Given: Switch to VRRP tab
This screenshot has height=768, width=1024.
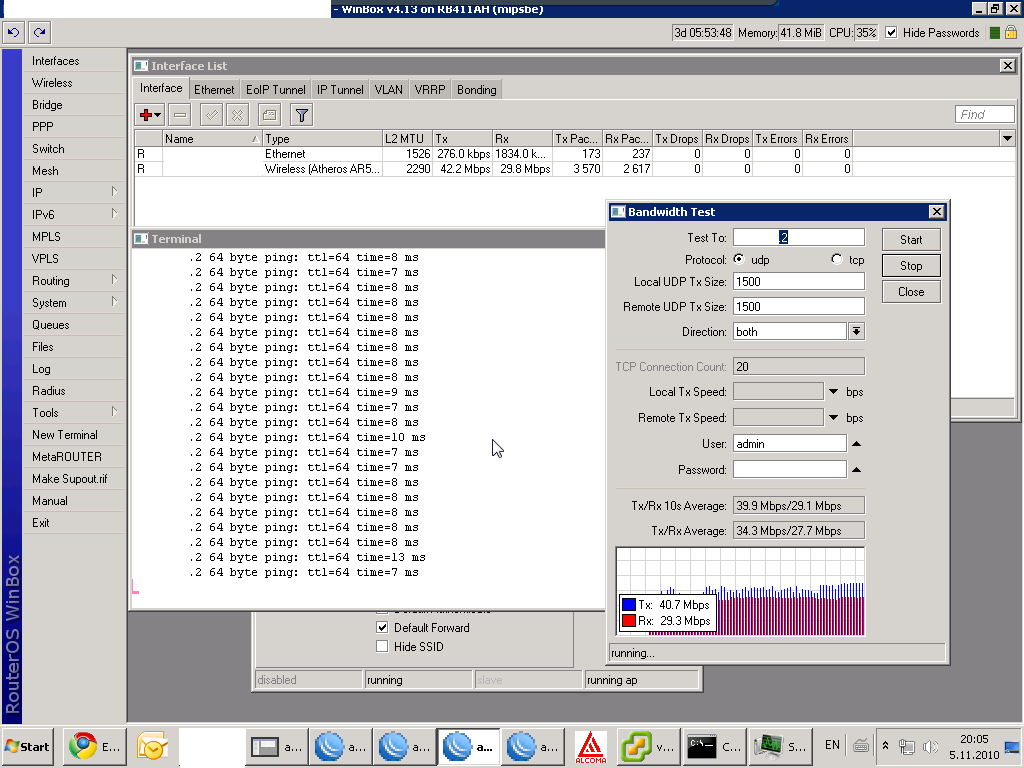Looking at the screenshot, I should coord(430,89).
